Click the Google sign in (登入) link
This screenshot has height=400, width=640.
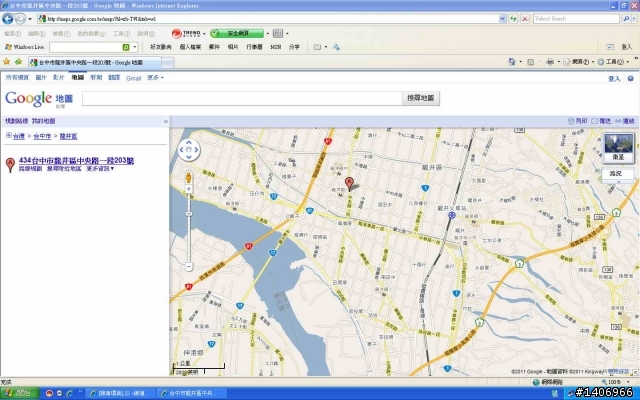614,78
